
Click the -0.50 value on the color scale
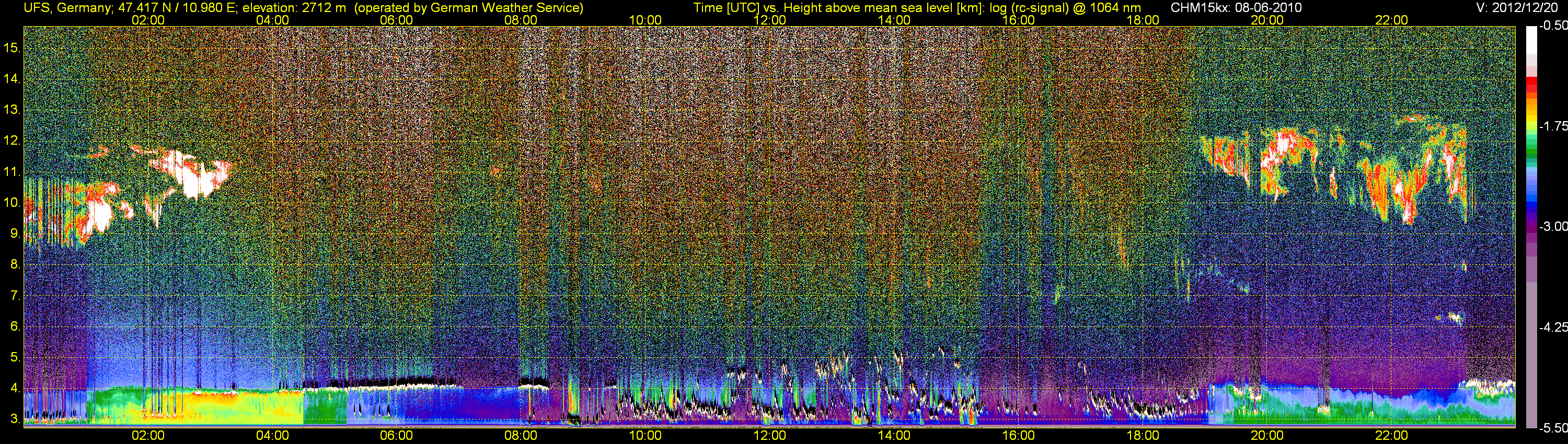pos(1553,26)
